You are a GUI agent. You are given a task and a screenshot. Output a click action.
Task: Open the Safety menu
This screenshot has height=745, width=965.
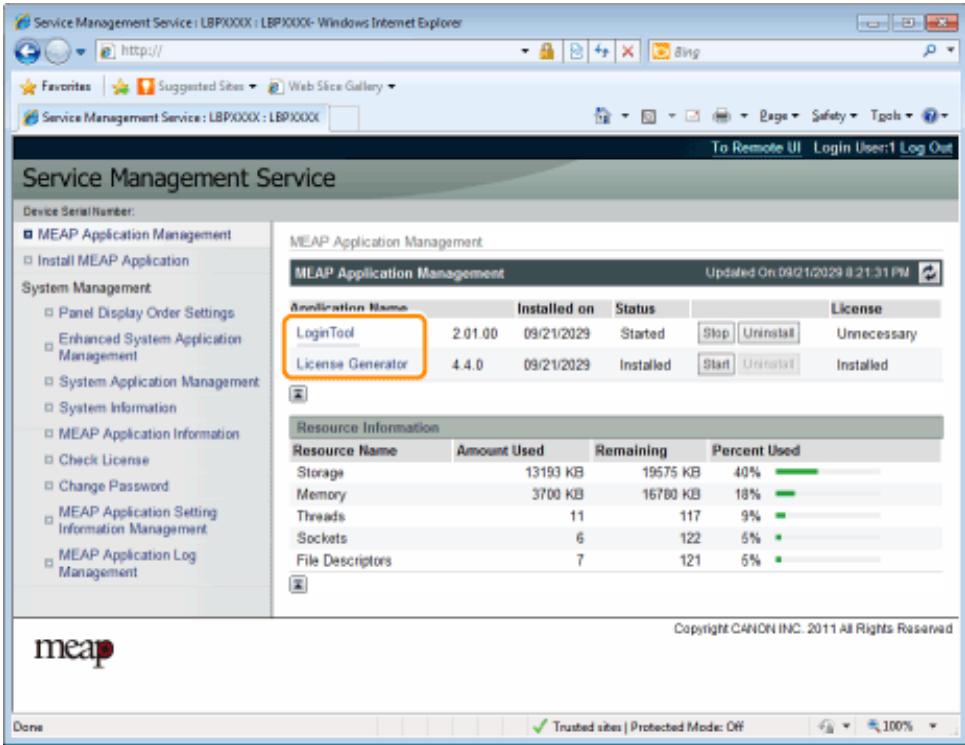pyautogui.click(x=833, y=116)
